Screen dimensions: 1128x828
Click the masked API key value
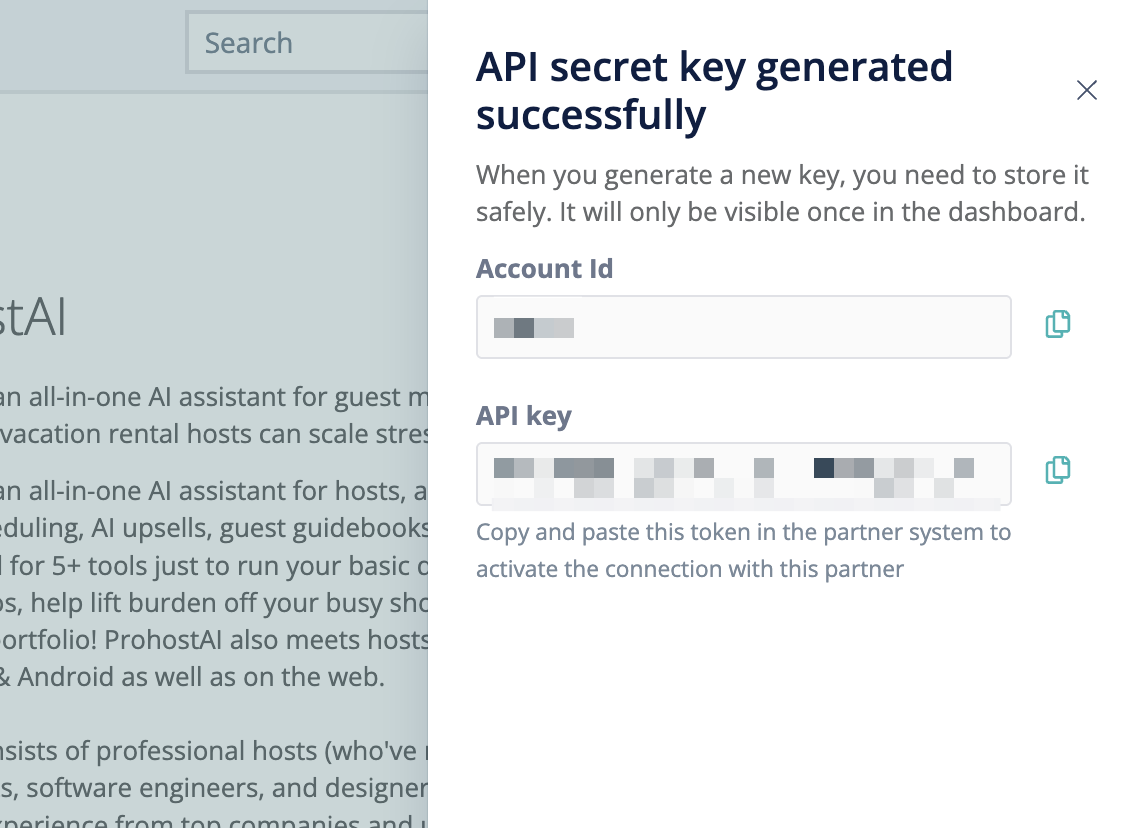(734, 474)
